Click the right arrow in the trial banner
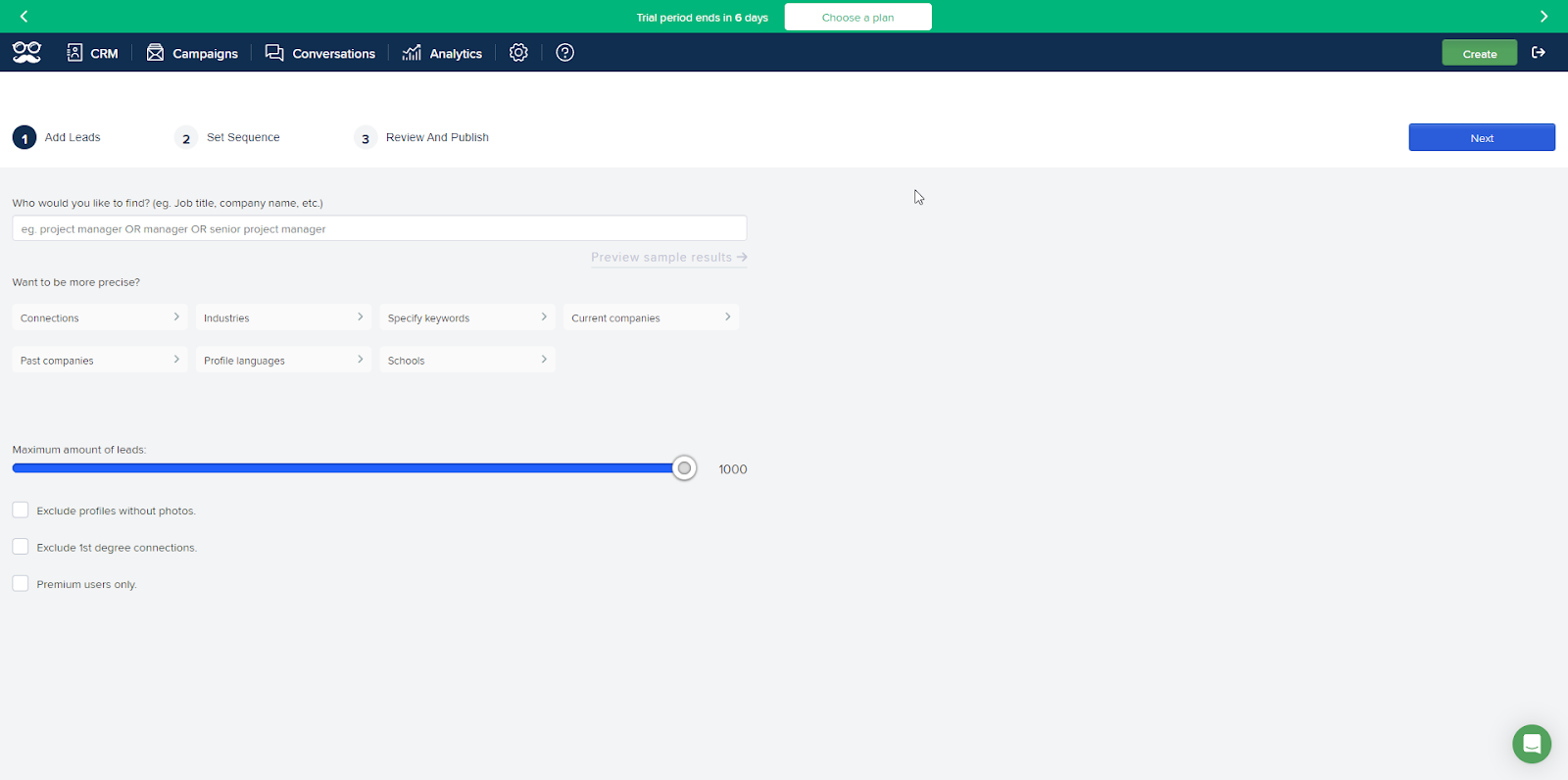 pos(1543,17)
